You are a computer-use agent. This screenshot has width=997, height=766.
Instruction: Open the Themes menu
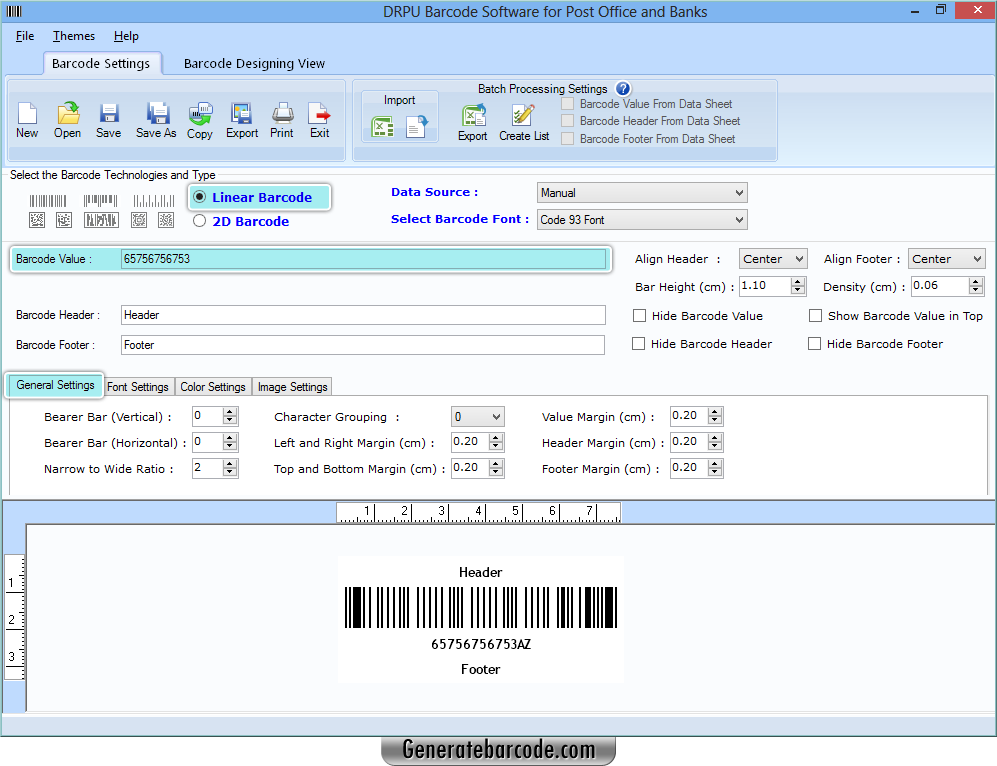coord(74,36)
